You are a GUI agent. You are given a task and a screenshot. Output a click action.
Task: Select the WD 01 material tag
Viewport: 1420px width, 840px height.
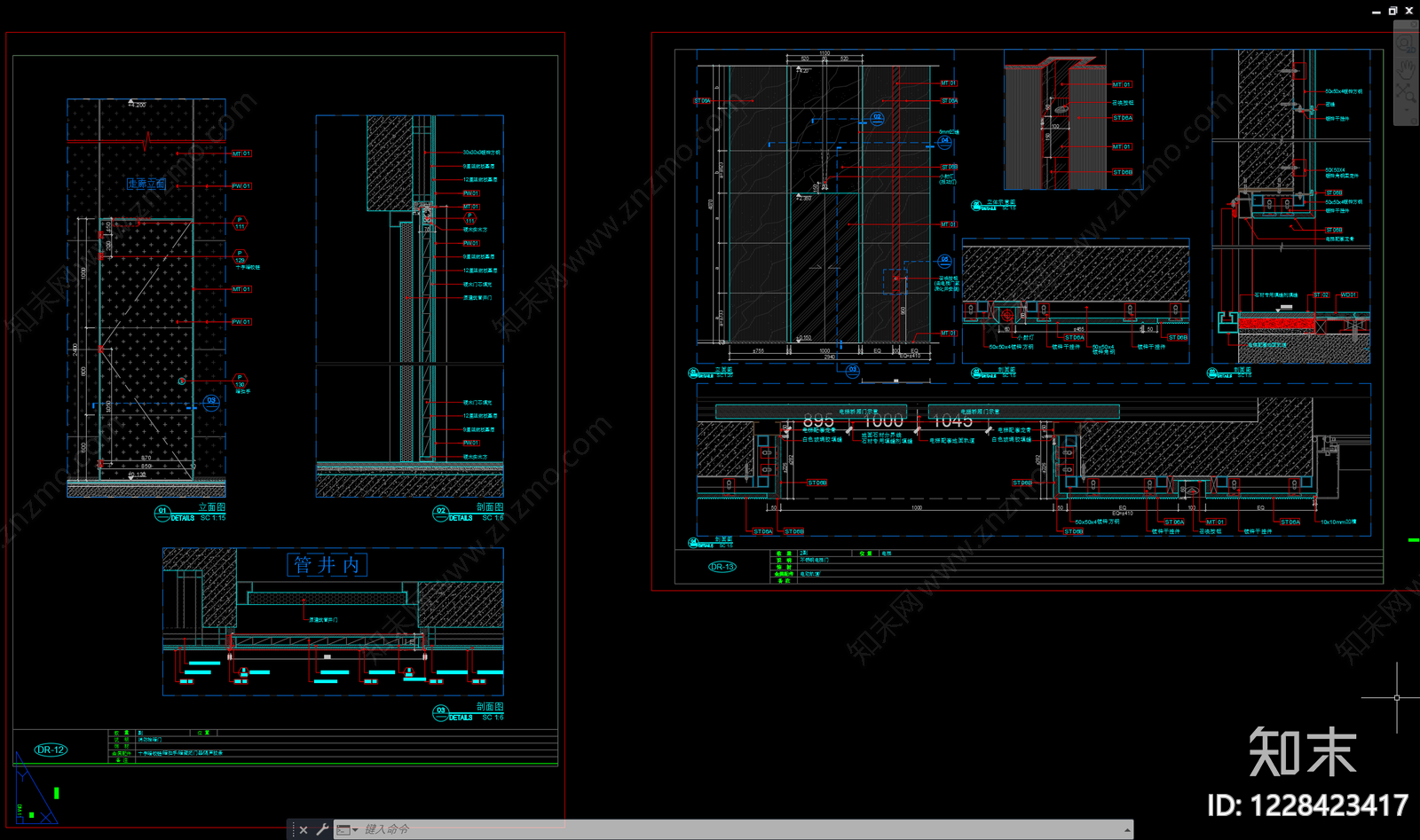[x=1348, y=294]
